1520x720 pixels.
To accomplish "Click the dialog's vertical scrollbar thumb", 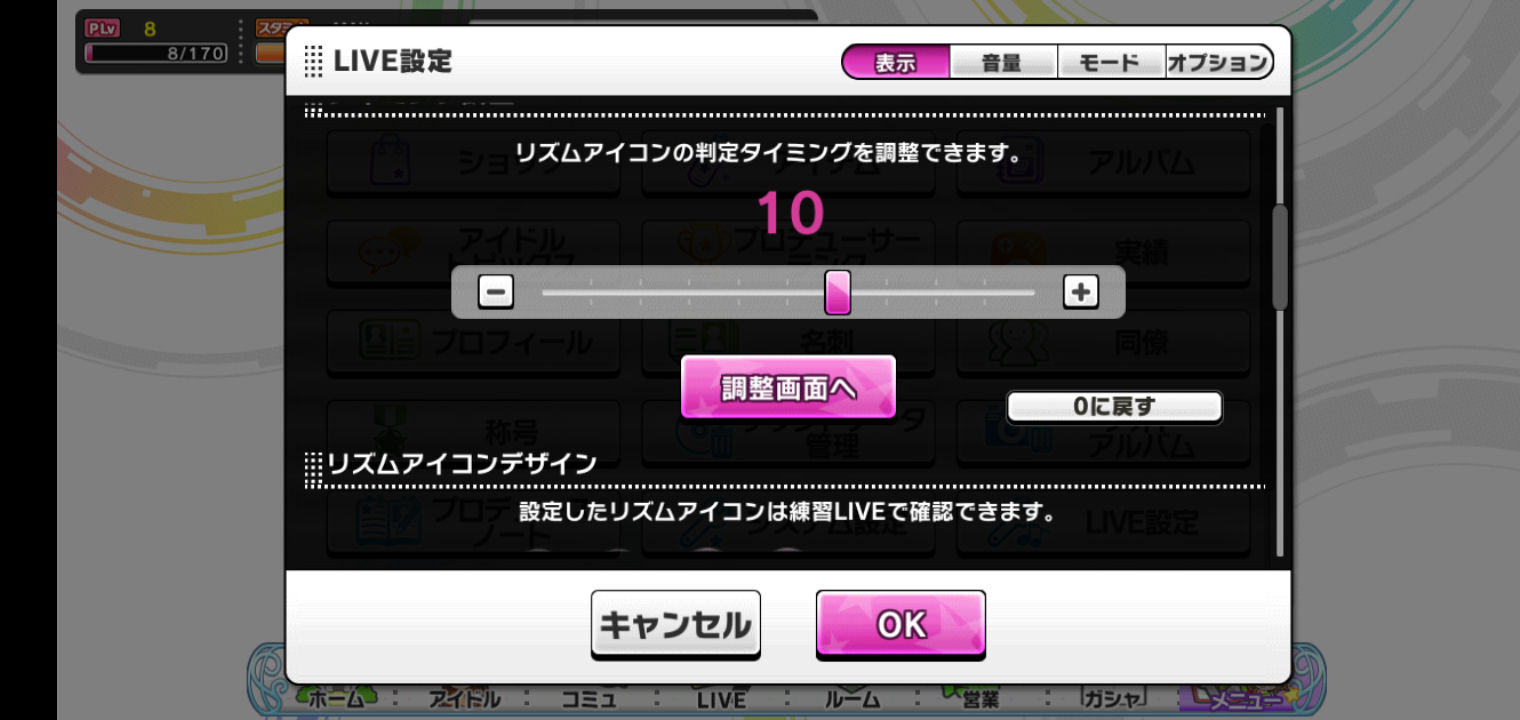I will (1279, 258).
